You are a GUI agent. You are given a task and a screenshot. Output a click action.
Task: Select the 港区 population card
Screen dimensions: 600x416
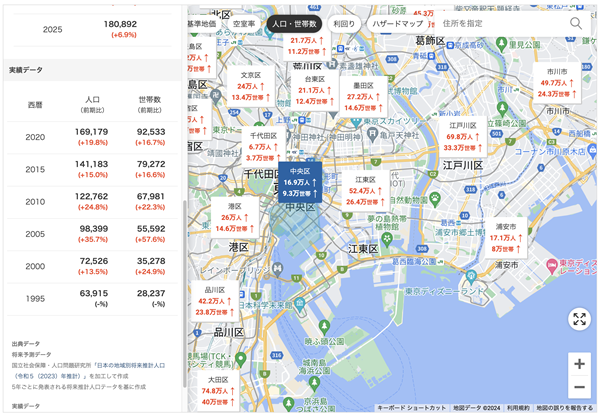point(235,217)
